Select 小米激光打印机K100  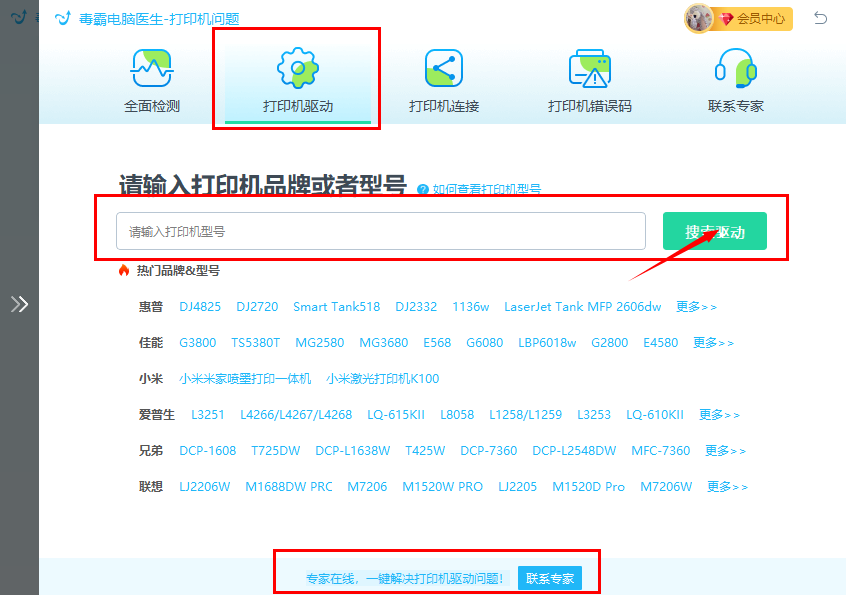(383, 379)
